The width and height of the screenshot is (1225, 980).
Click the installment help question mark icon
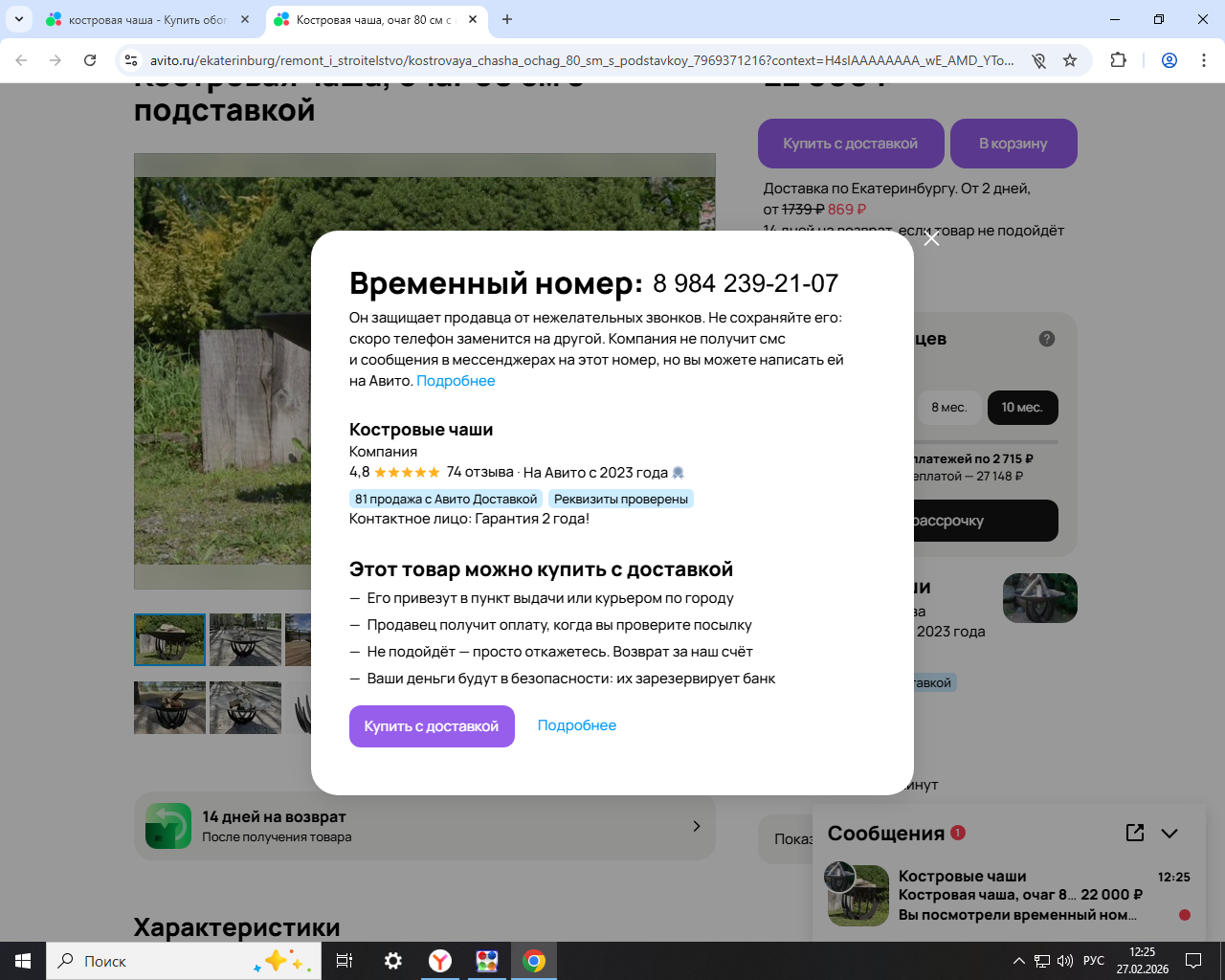[x=1047, y=339]
